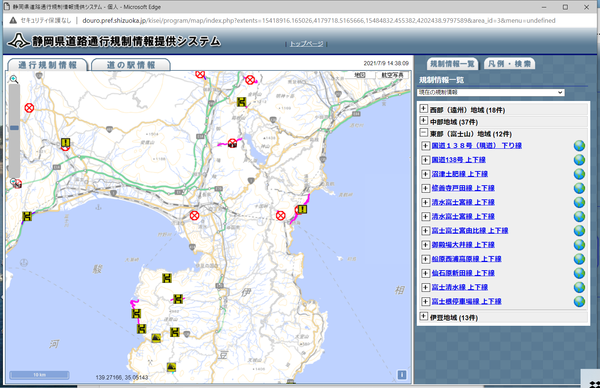This screenshot has height=388, width=600.
Task: Open the 通行規制情報 tab
Action: click(47, 65)
